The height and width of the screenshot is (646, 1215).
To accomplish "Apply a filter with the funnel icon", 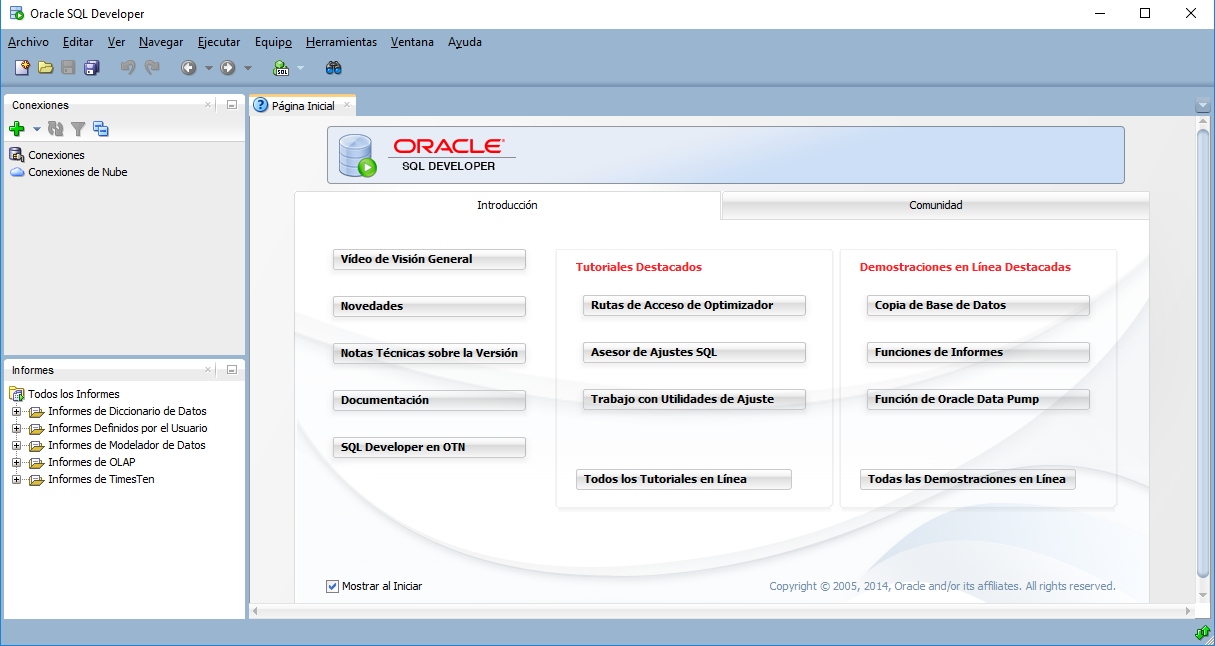I will click(x=77, y=128).
